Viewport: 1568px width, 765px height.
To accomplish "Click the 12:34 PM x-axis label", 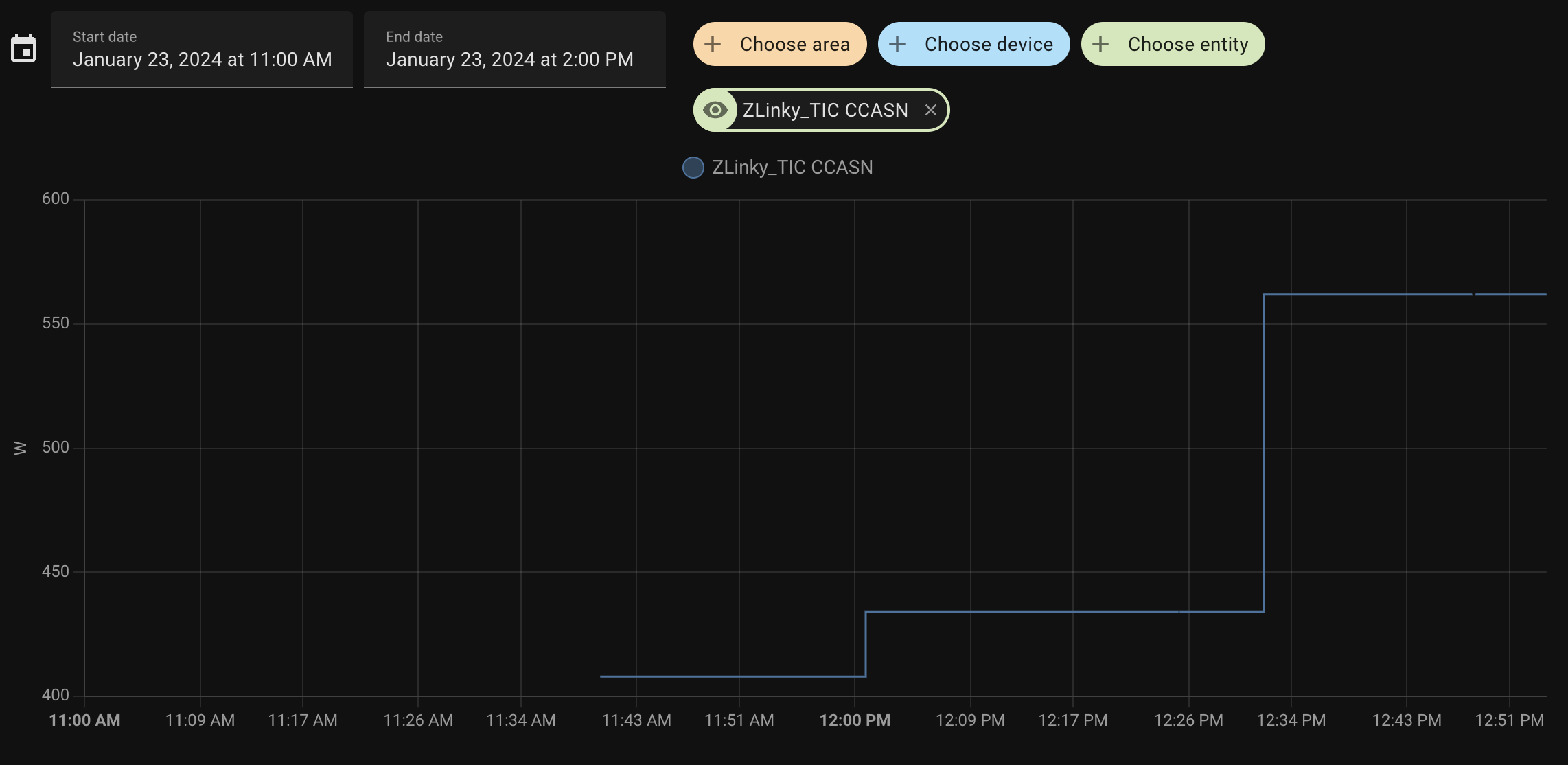I will click(1291, 720).
